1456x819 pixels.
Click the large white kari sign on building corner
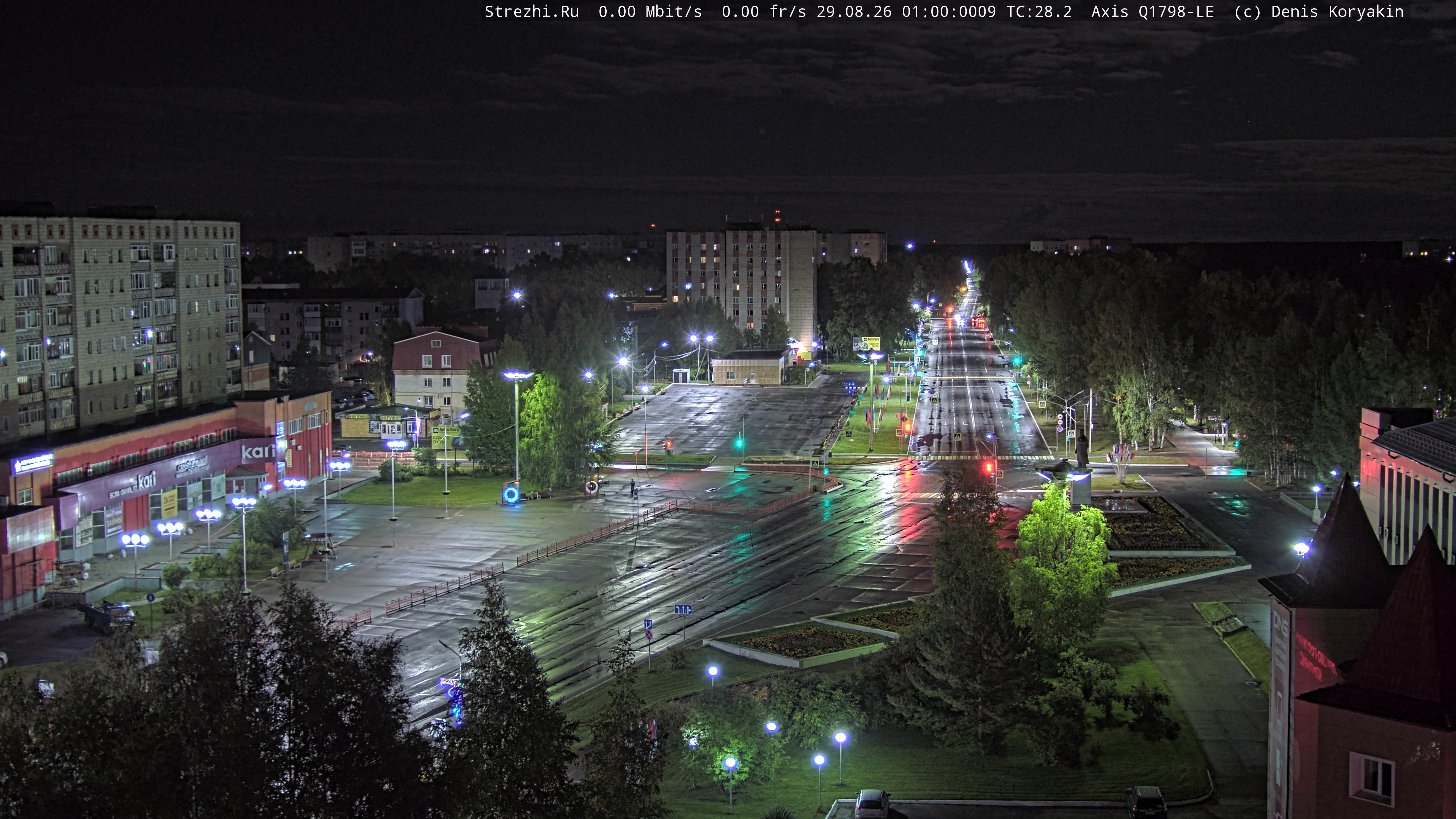click(x=258, y=451)
